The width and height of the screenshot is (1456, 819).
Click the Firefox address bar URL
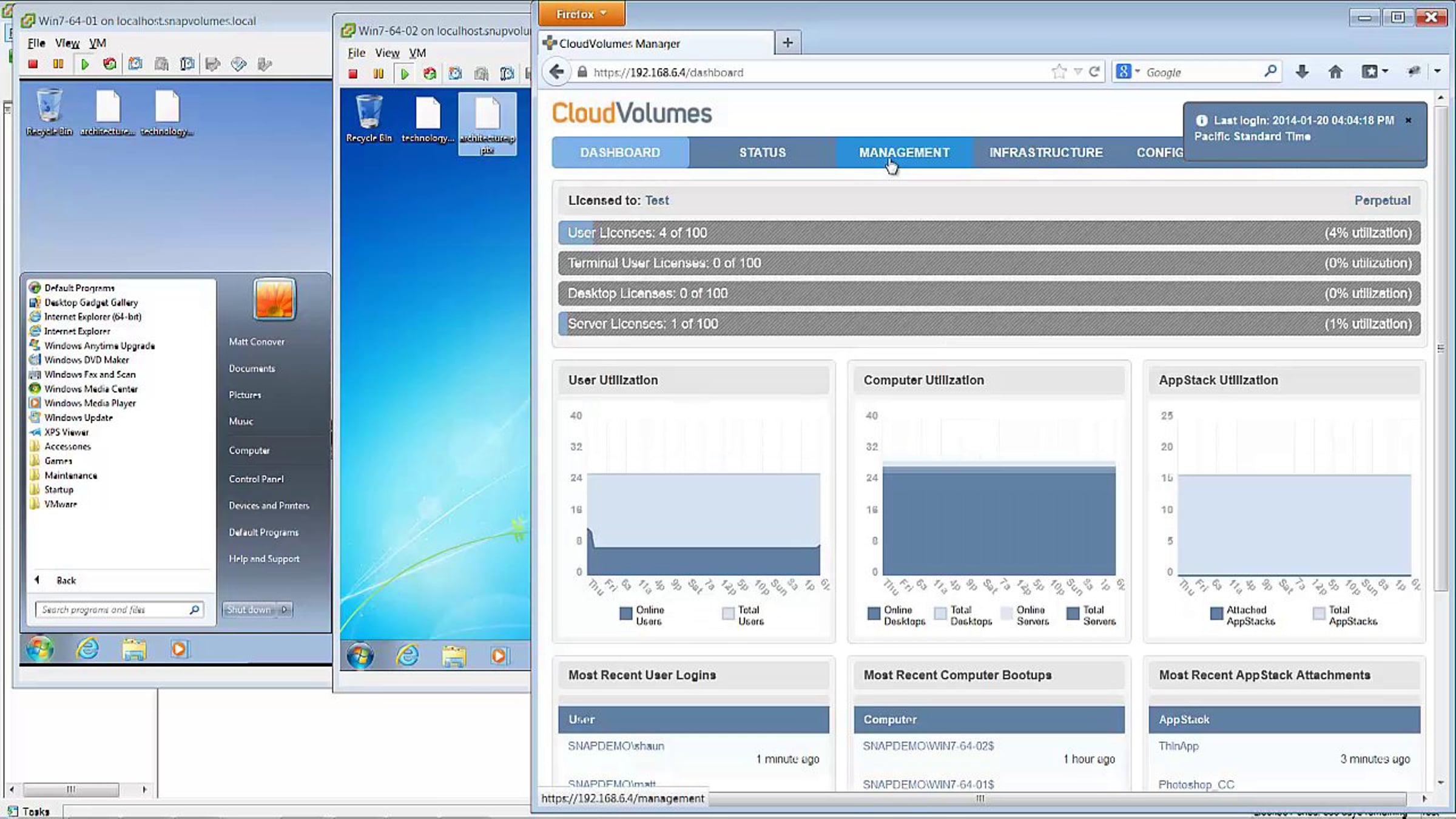[x=668, y=72]
